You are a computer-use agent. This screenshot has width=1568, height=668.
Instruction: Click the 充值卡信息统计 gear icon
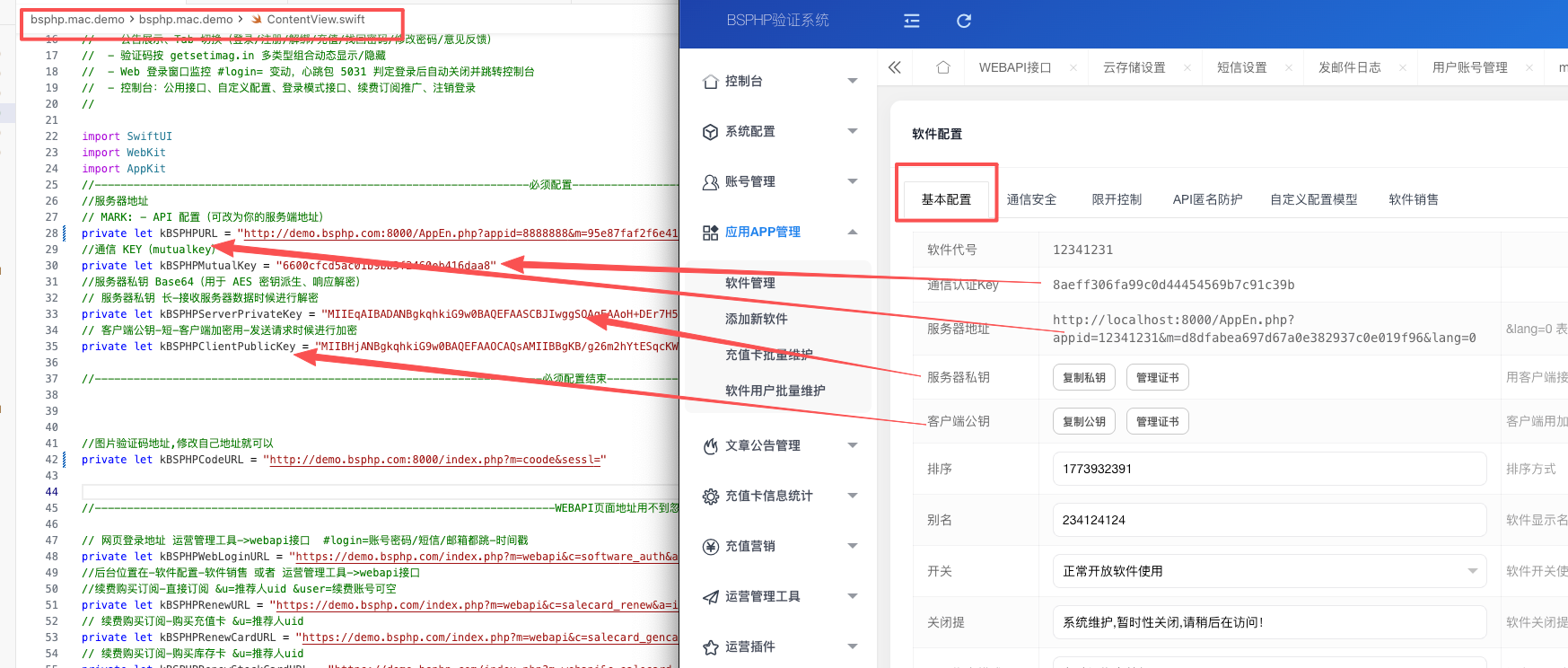click(710, 497)
